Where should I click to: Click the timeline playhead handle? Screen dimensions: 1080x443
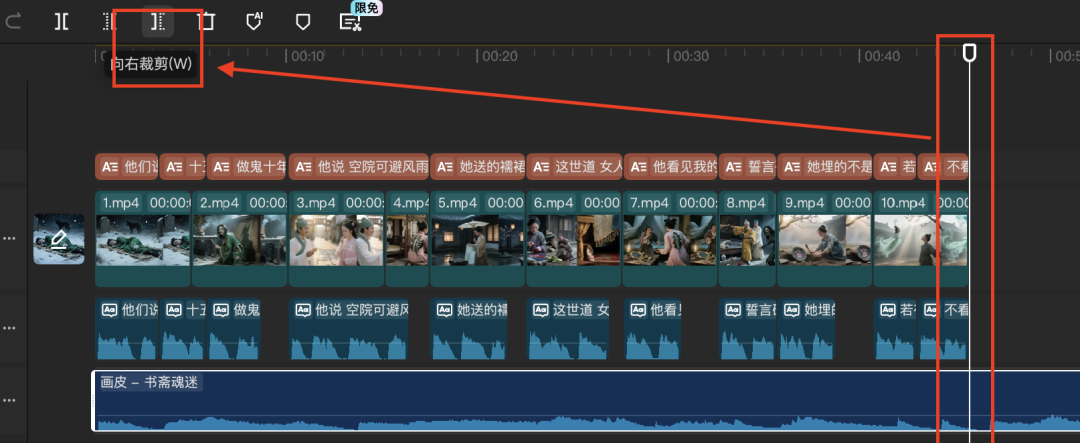pyautogui.click(x=969, y=52)
